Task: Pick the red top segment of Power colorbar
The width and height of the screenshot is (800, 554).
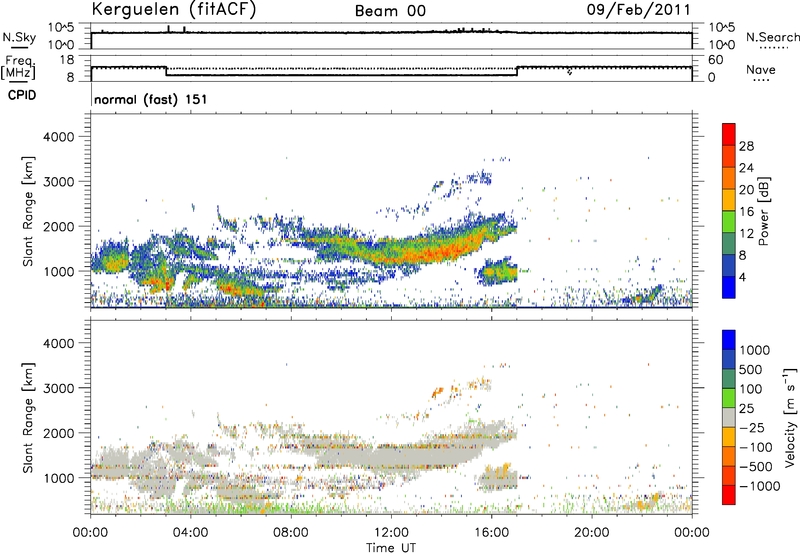Action: click(x=729, y=134)
